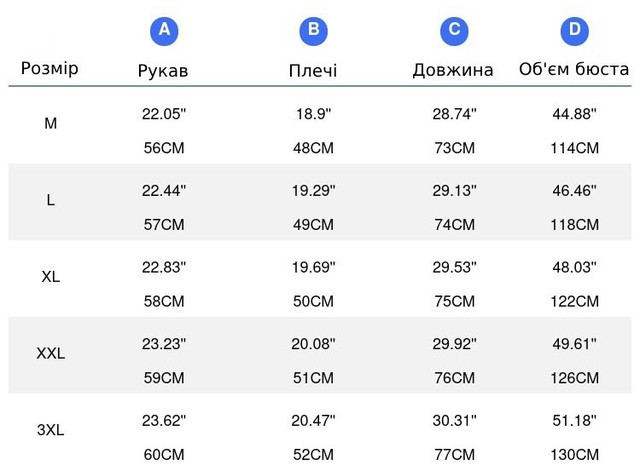Choose size L row label

tap(51, 200)
